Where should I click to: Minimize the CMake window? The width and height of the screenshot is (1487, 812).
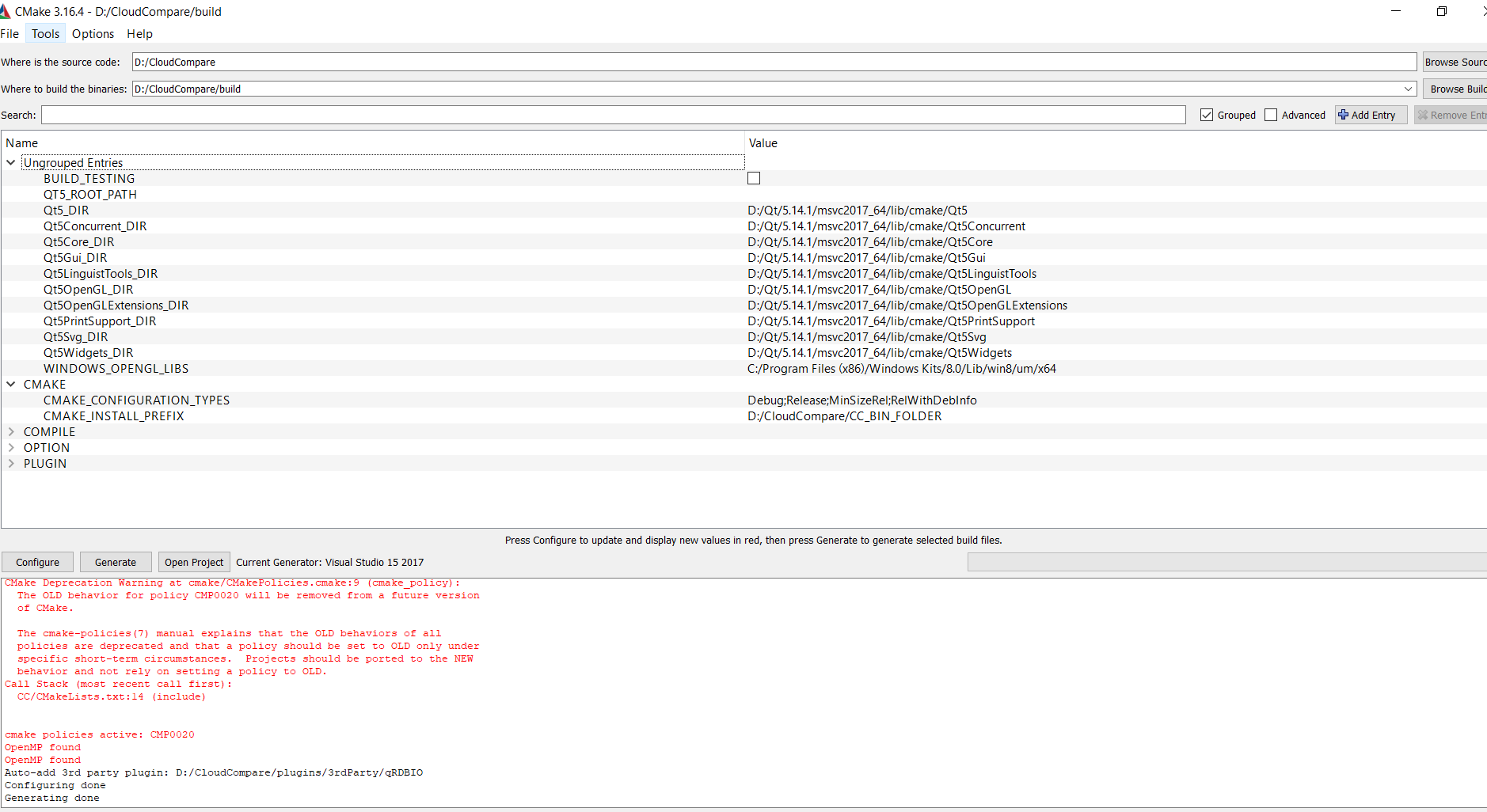coord(1396,11)
